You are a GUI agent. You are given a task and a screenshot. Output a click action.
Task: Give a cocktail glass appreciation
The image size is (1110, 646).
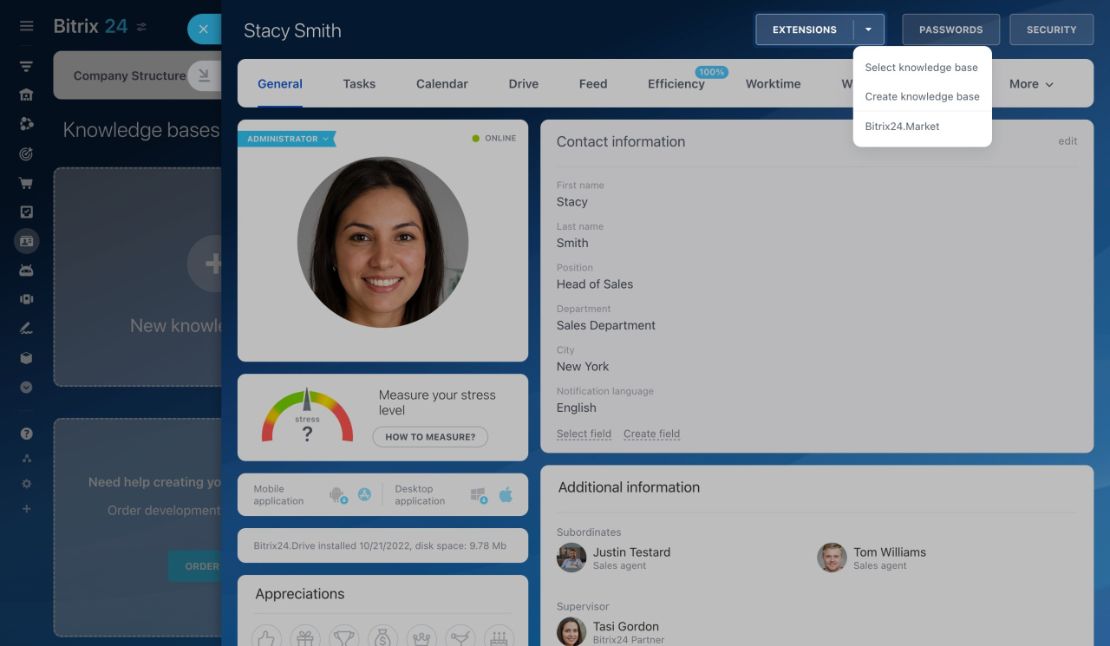[x=460, y=638]
